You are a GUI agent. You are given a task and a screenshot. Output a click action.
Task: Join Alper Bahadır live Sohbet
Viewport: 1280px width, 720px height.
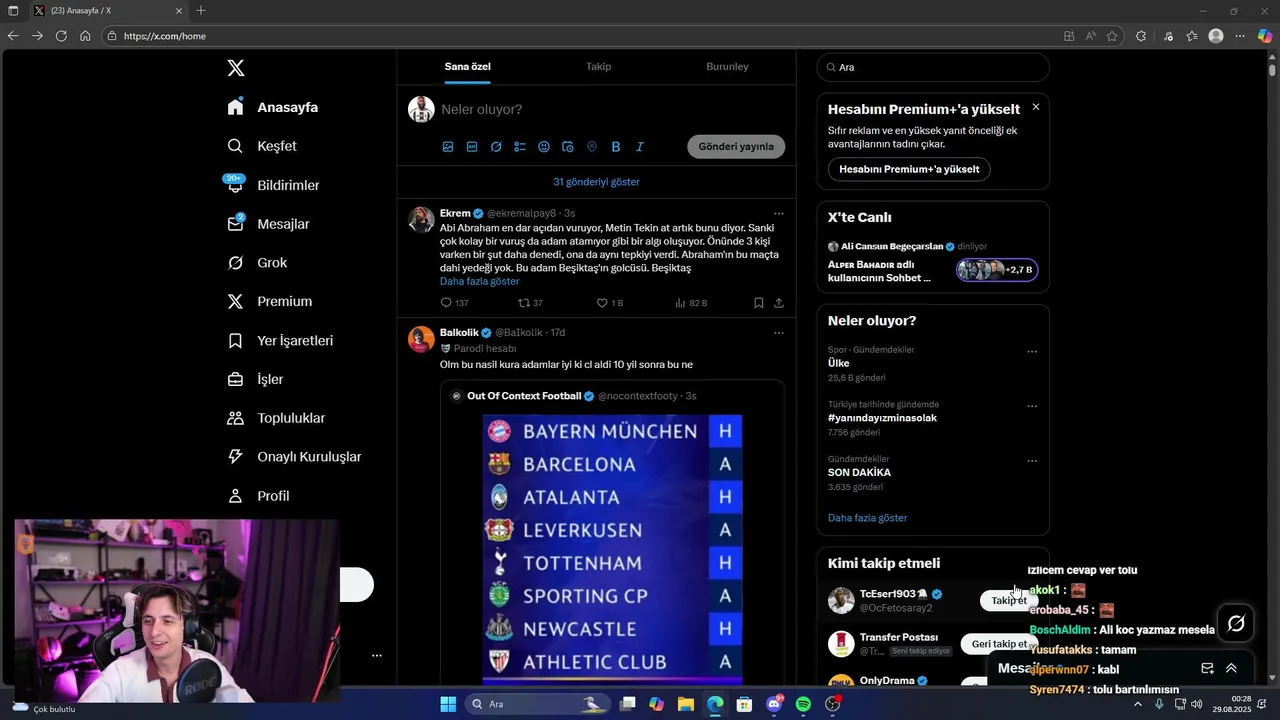[996, 270]
